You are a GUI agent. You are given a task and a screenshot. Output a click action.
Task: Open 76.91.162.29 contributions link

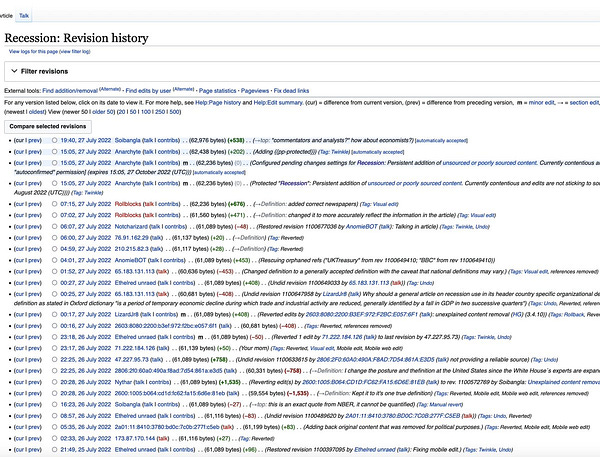pyautogui.click(x=132, y=238)
